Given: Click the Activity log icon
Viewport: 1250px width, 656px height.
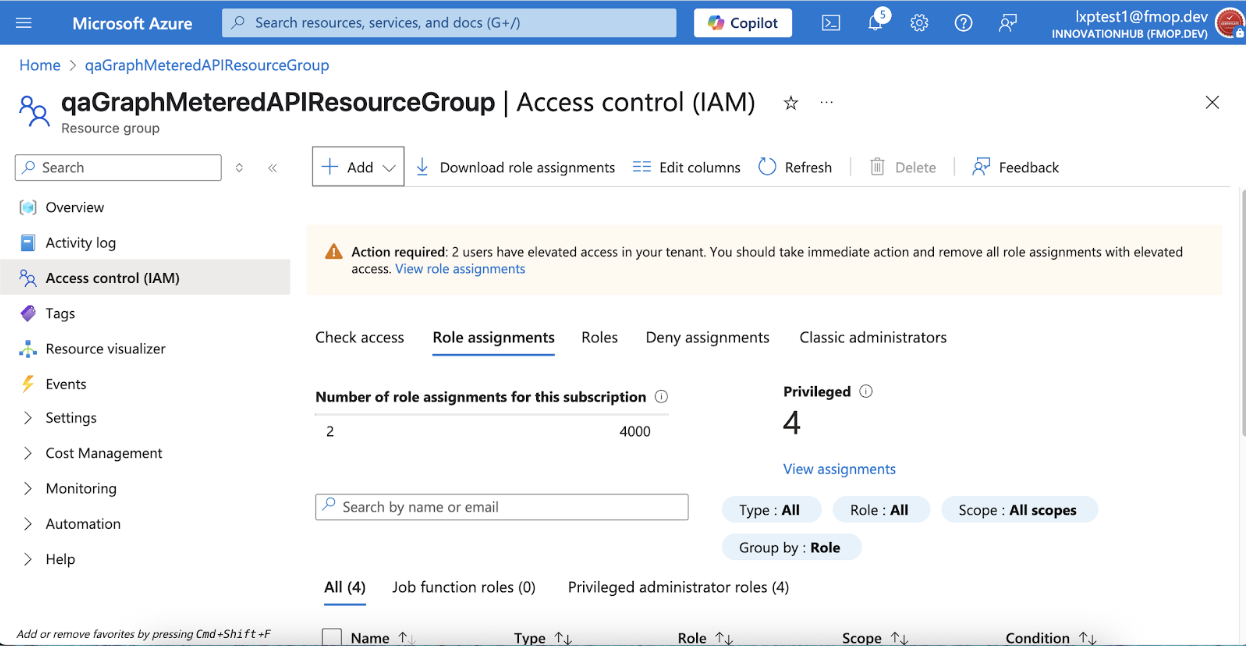Looking at the screenshot, I should tap(28, 242).
